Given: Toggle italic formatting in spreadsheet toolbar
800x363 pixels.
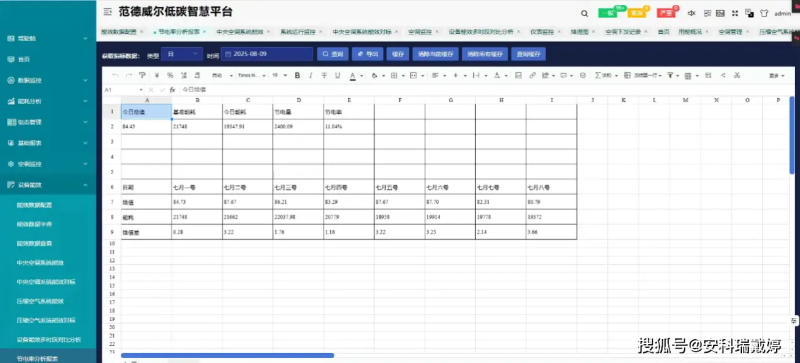Looking at the screenshot, I should pos(311,76).
